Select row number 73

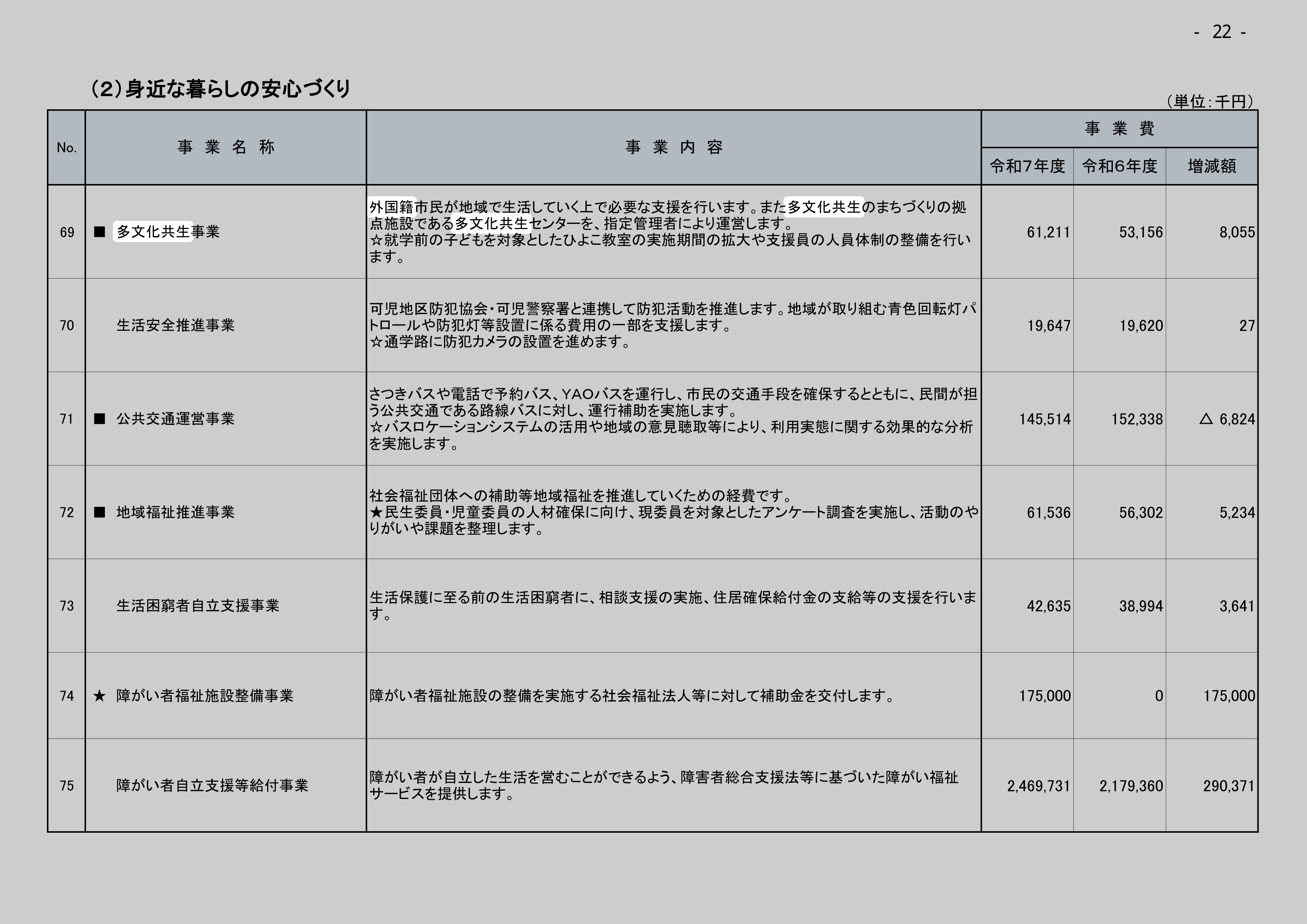pos(67,606)
